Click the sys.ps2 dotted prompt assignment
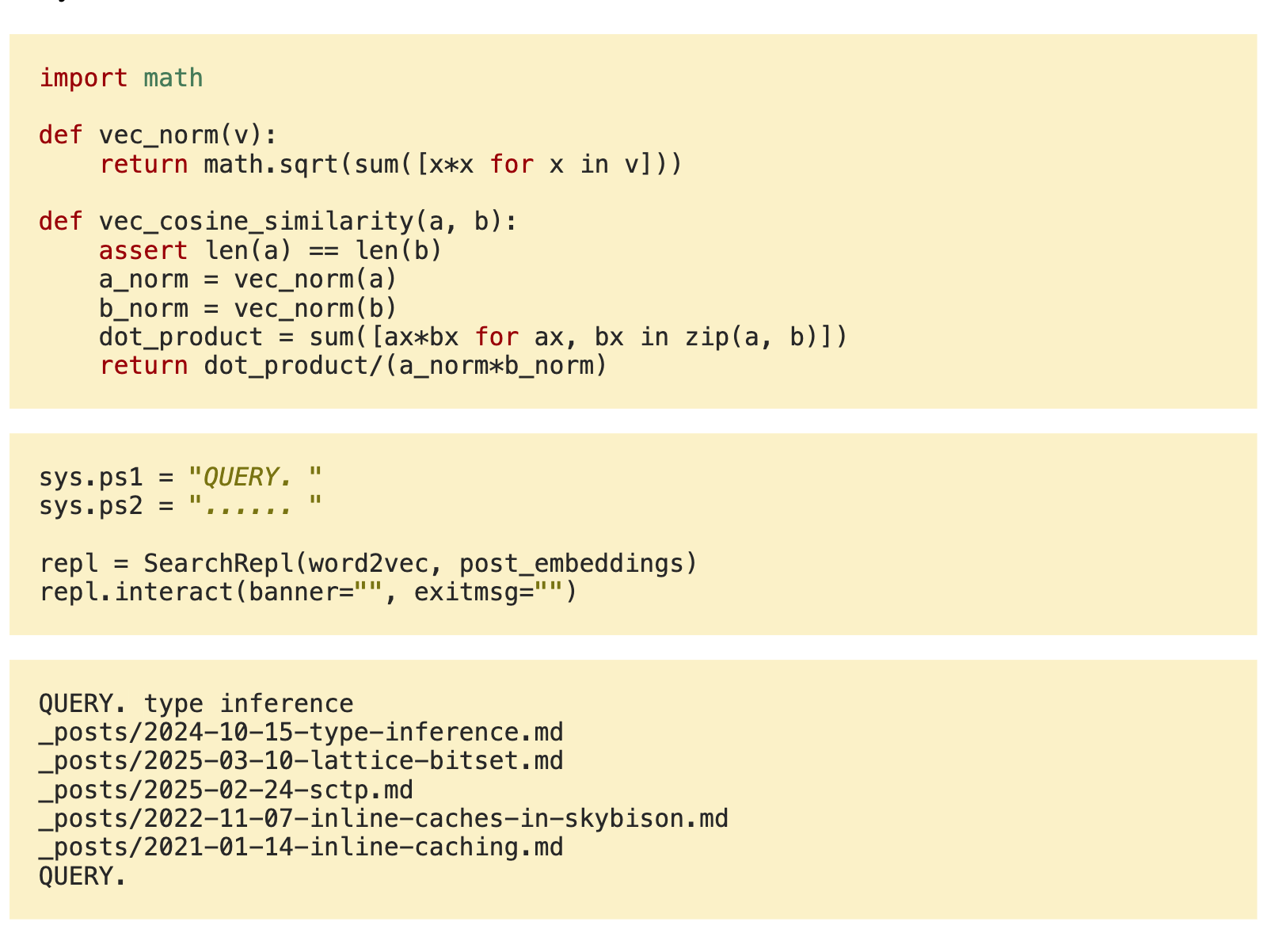Image resolution: width=1267 pixels, height=952 pixels. point(181,505)
